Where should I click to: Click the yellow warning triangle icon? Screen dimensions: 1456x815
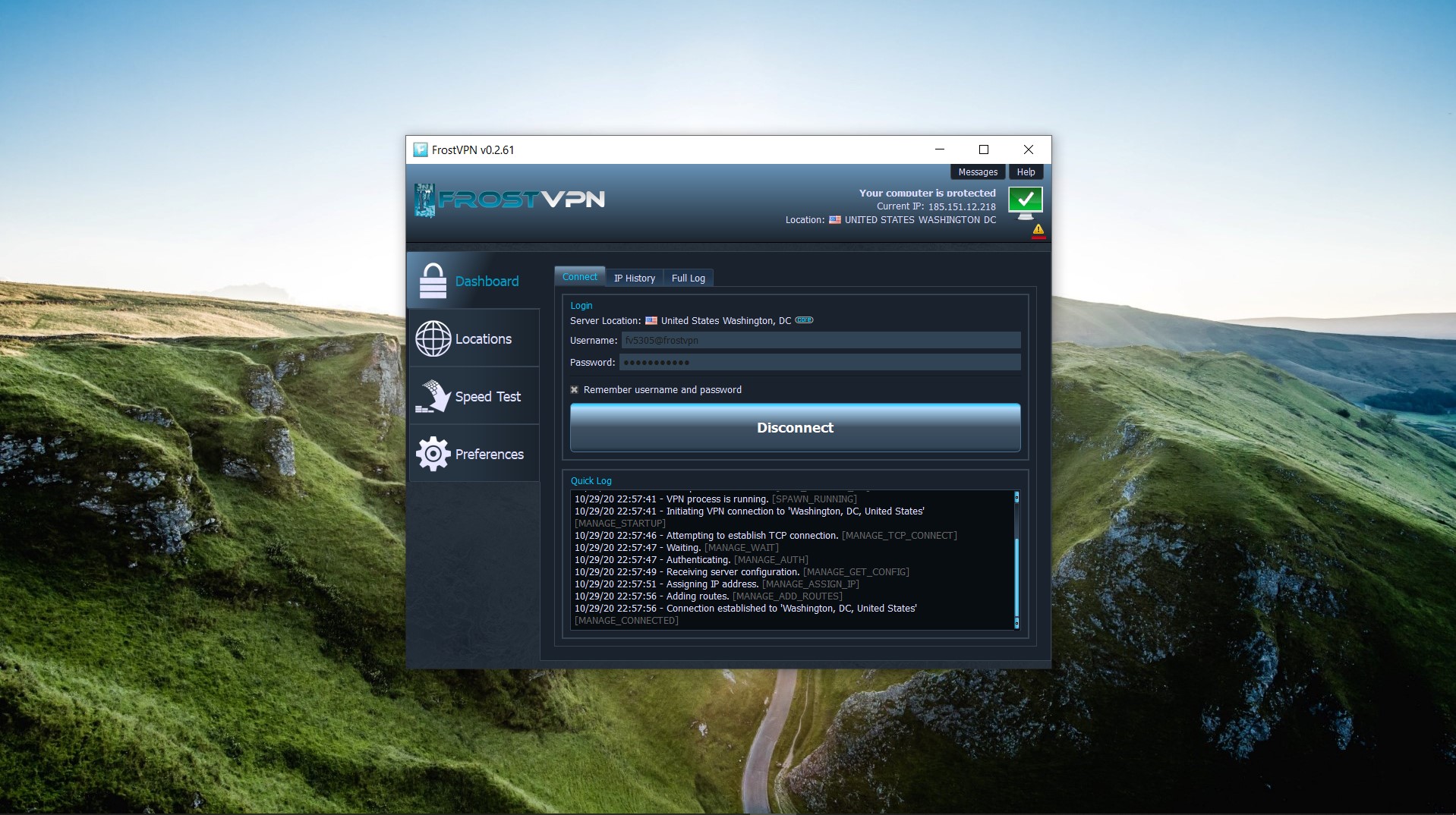[1038, 230]
